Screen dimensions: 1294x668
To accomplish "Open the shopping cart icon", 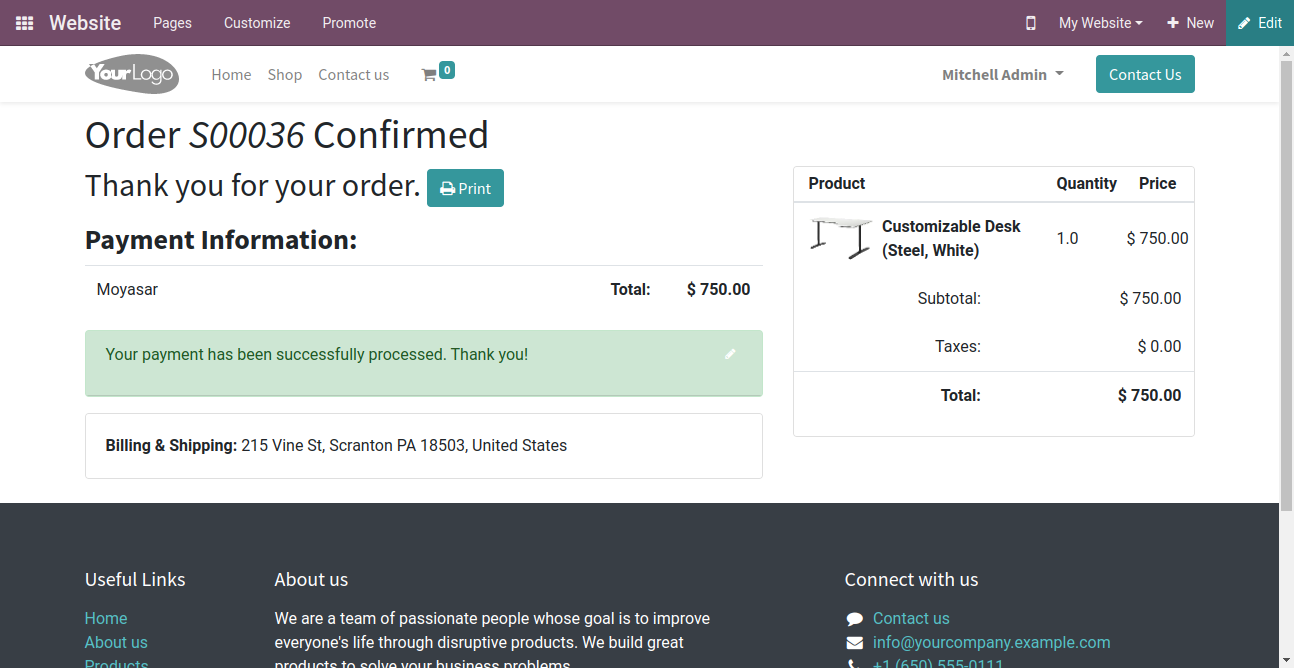I will coord(429,75).
